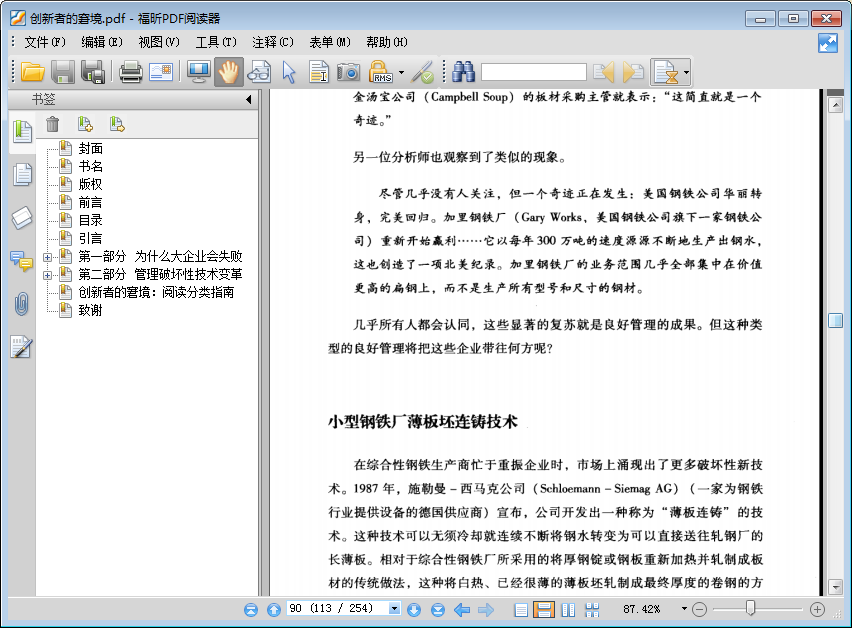Viewport: 852px width, 628px height.
Task: Add new bookmark icon
Action: click(85, 124)
